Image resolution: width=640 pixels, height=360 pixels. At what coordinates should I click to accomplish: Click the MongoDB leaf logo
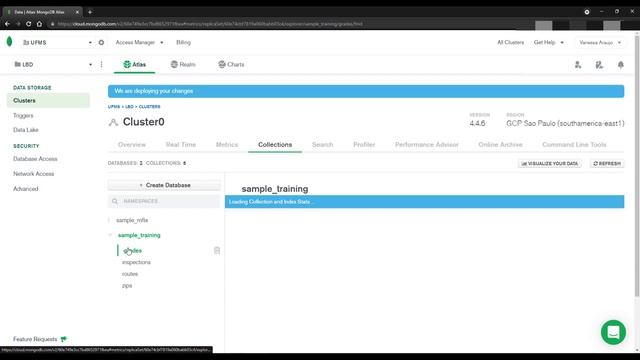tap(9, 41)
